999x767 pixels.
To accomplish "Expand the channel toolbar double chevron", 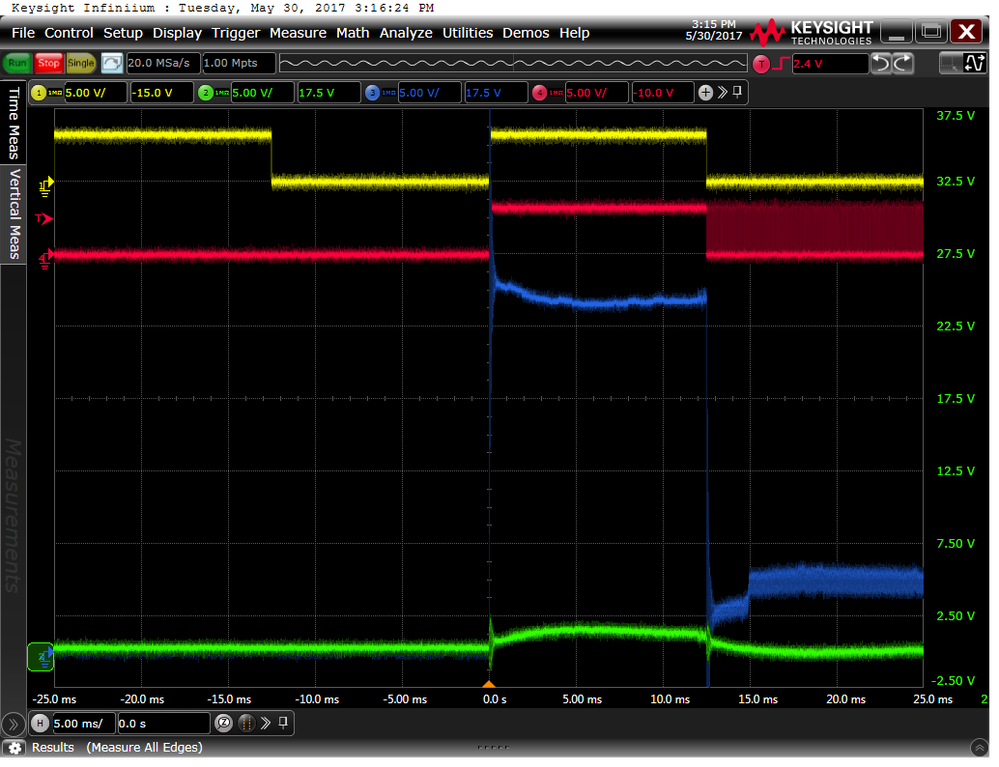I will 722,93.
